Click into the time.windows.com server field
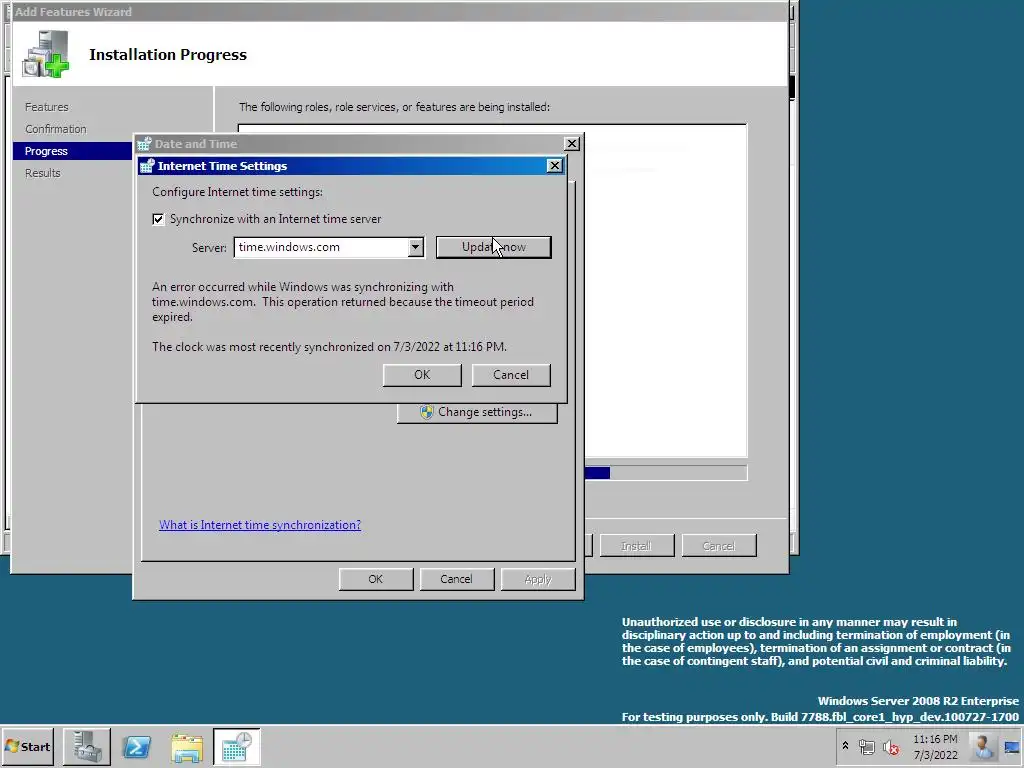The image size is (1024, 768). pyautogui.click(x=321, y=247)
